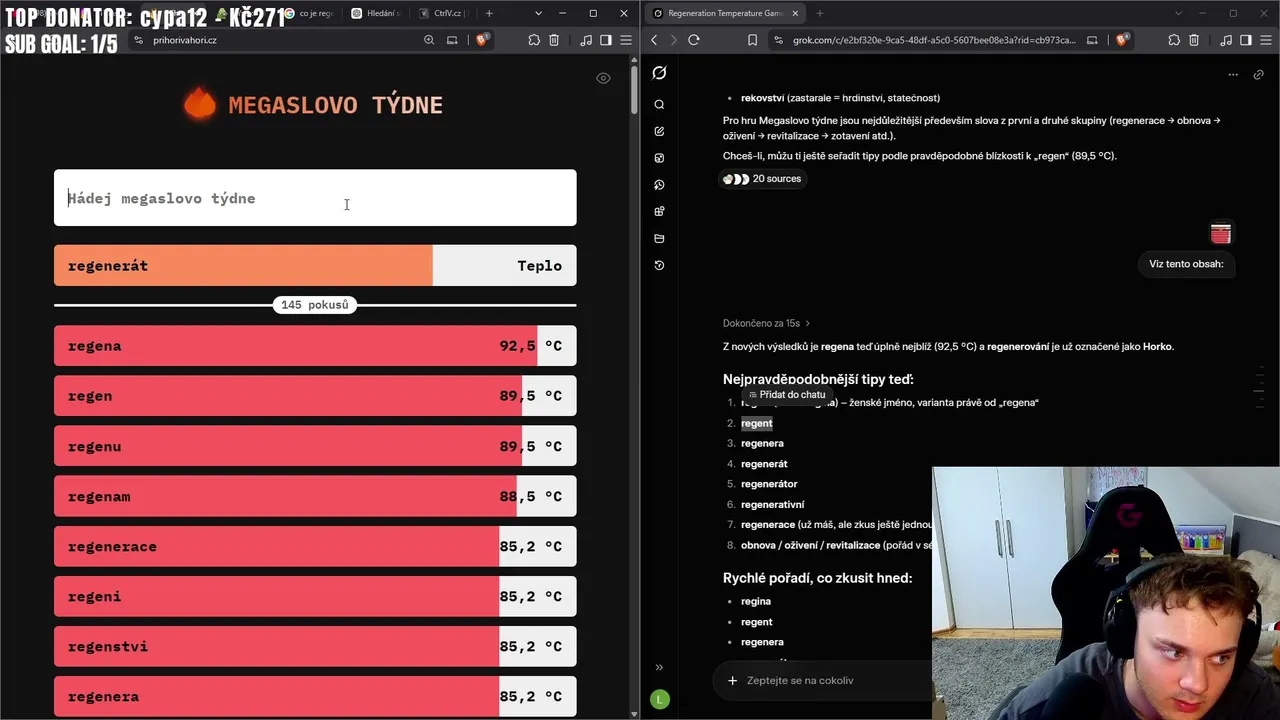1280x720 pixels.
Task: Click the 'regenu' guess row
Action: click(x=315, y=446)
